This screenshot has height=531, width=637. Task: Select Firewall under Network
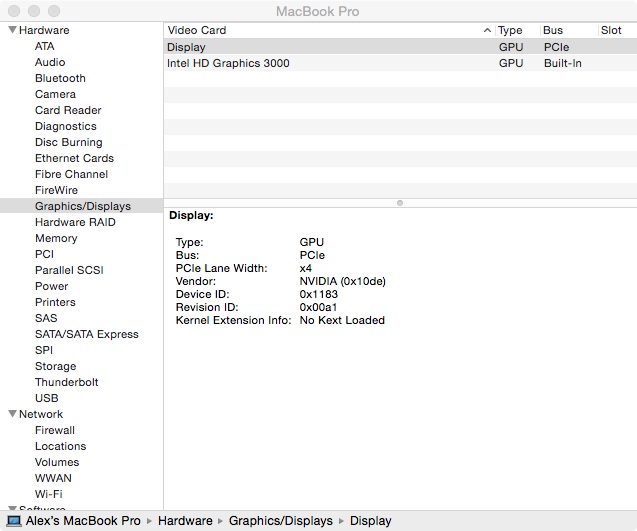coord(55,430)
